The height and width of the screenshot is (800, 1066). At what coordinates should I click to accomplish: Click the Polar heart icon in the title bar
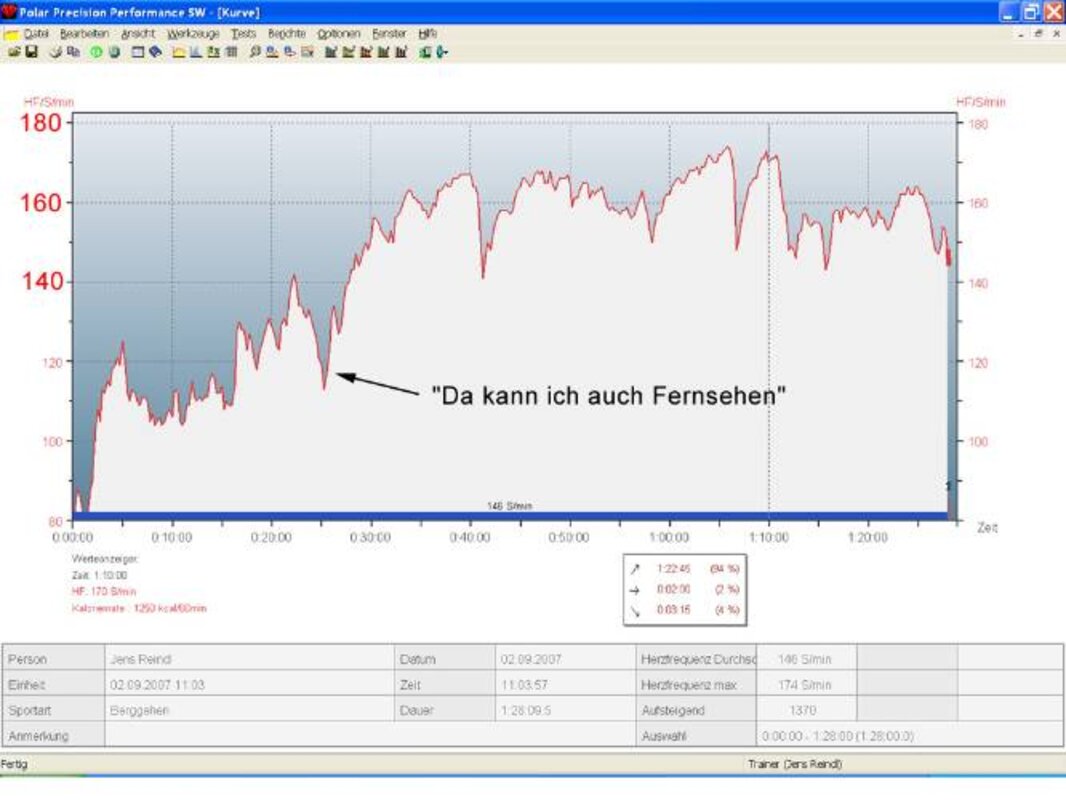tap(9, 11)
